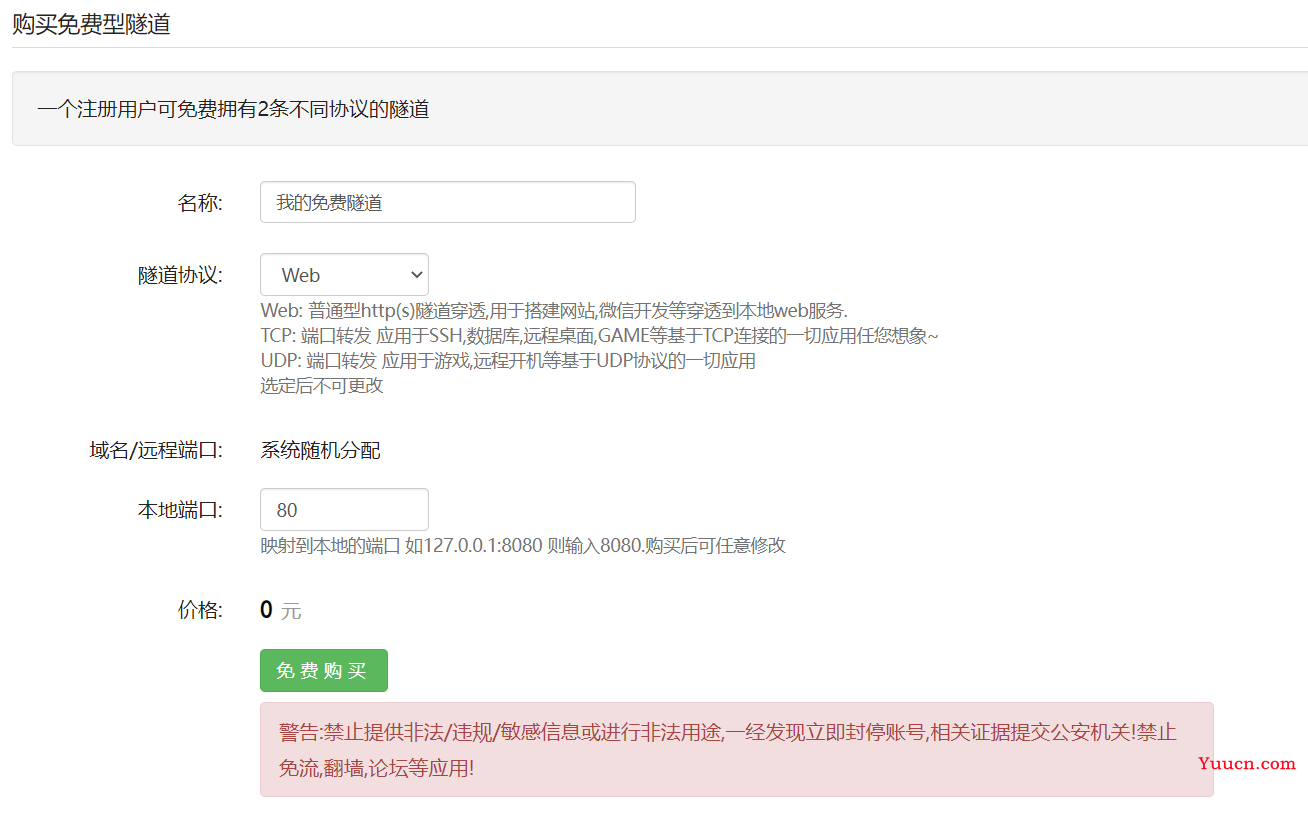Image resolution: width=1308 pixels, height=818 pixels.
Task: Select the 购买免费型隧道 page heading
Action: (x=91, y=24)
